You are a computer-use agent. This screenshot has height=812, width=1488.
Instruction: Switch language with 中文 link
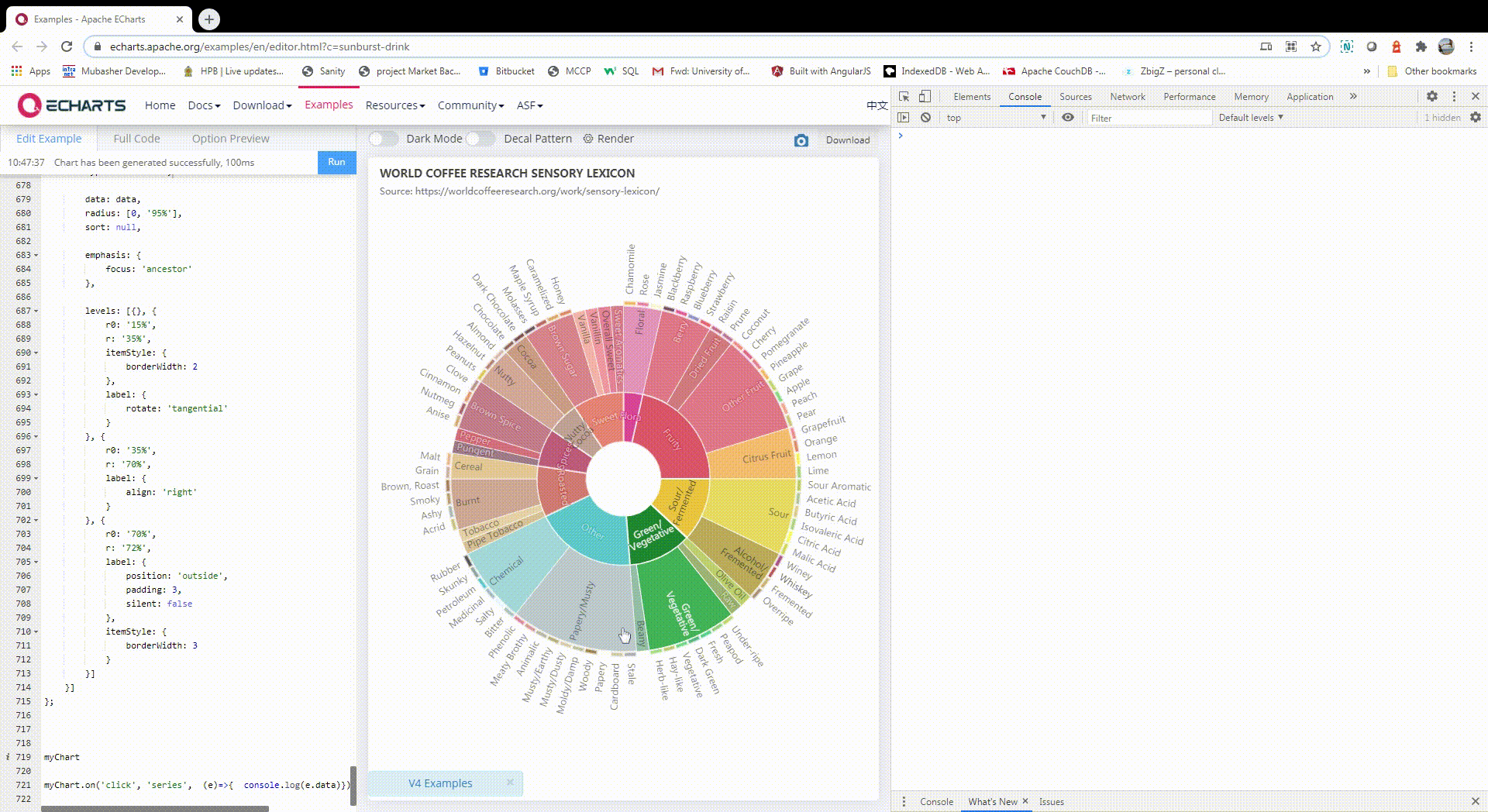[x=877, y=105]
